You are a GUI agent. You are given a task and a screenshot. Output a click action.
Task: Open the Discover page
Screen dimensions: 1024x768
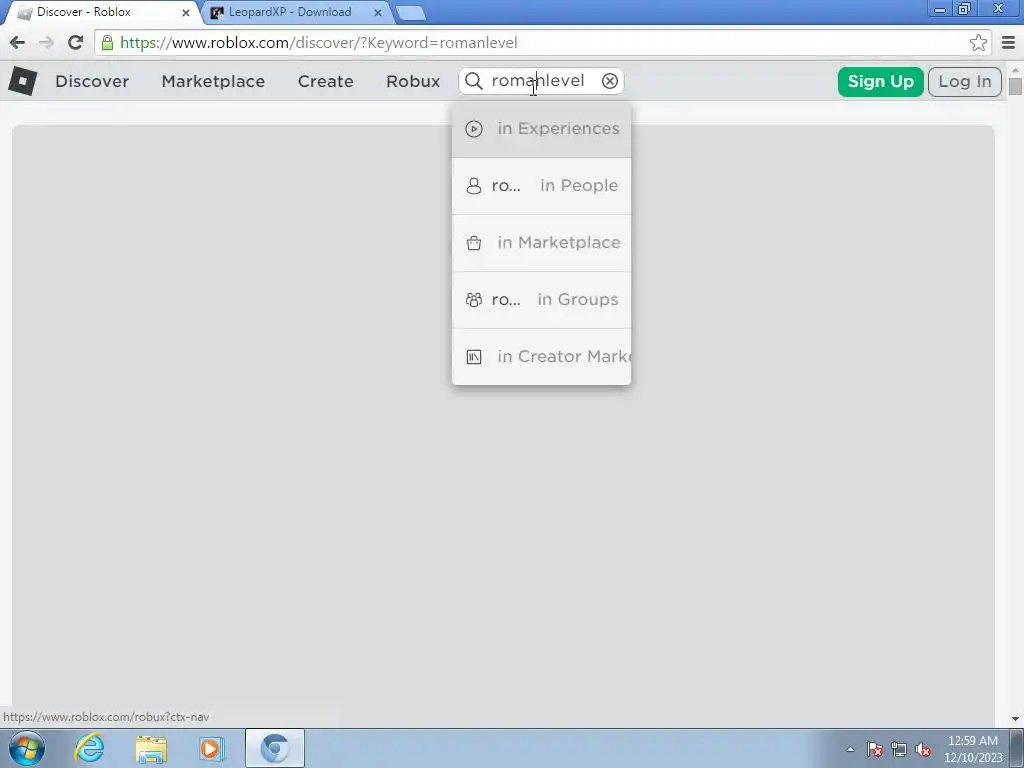(92, 81)
